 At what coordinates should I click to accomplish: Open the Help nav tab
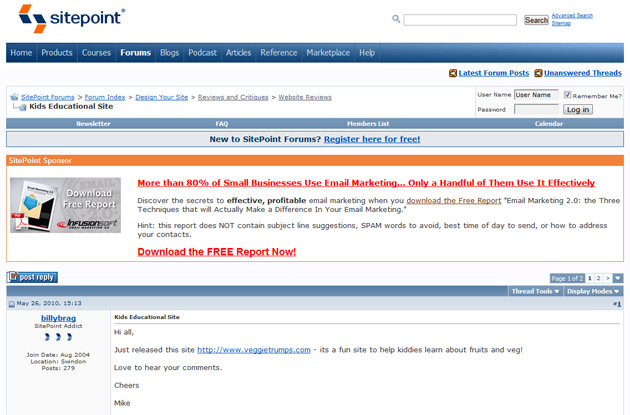[367, 53]
